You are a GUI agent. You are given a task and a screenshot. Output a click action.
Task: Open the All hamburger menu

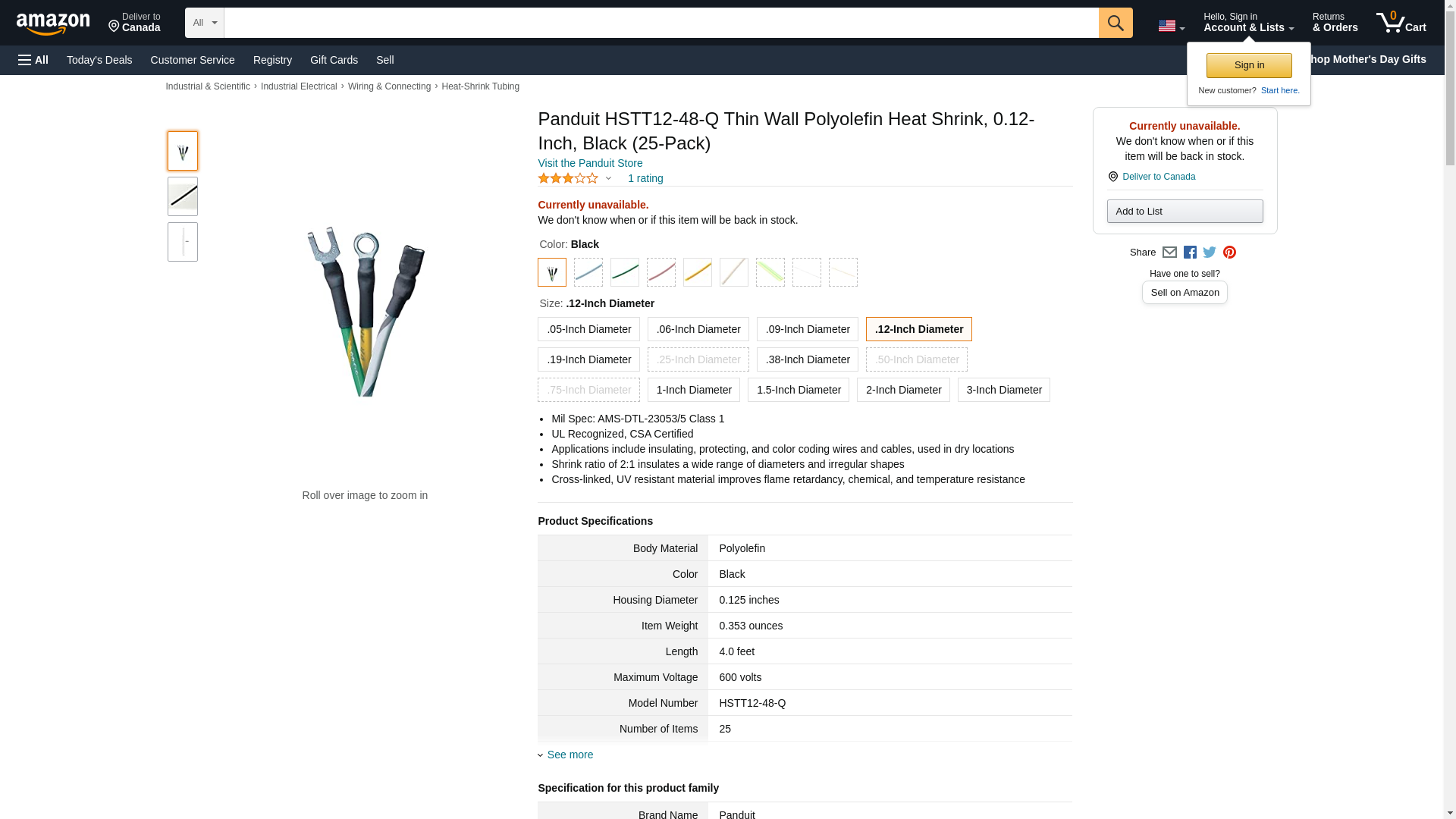[33, 60]
